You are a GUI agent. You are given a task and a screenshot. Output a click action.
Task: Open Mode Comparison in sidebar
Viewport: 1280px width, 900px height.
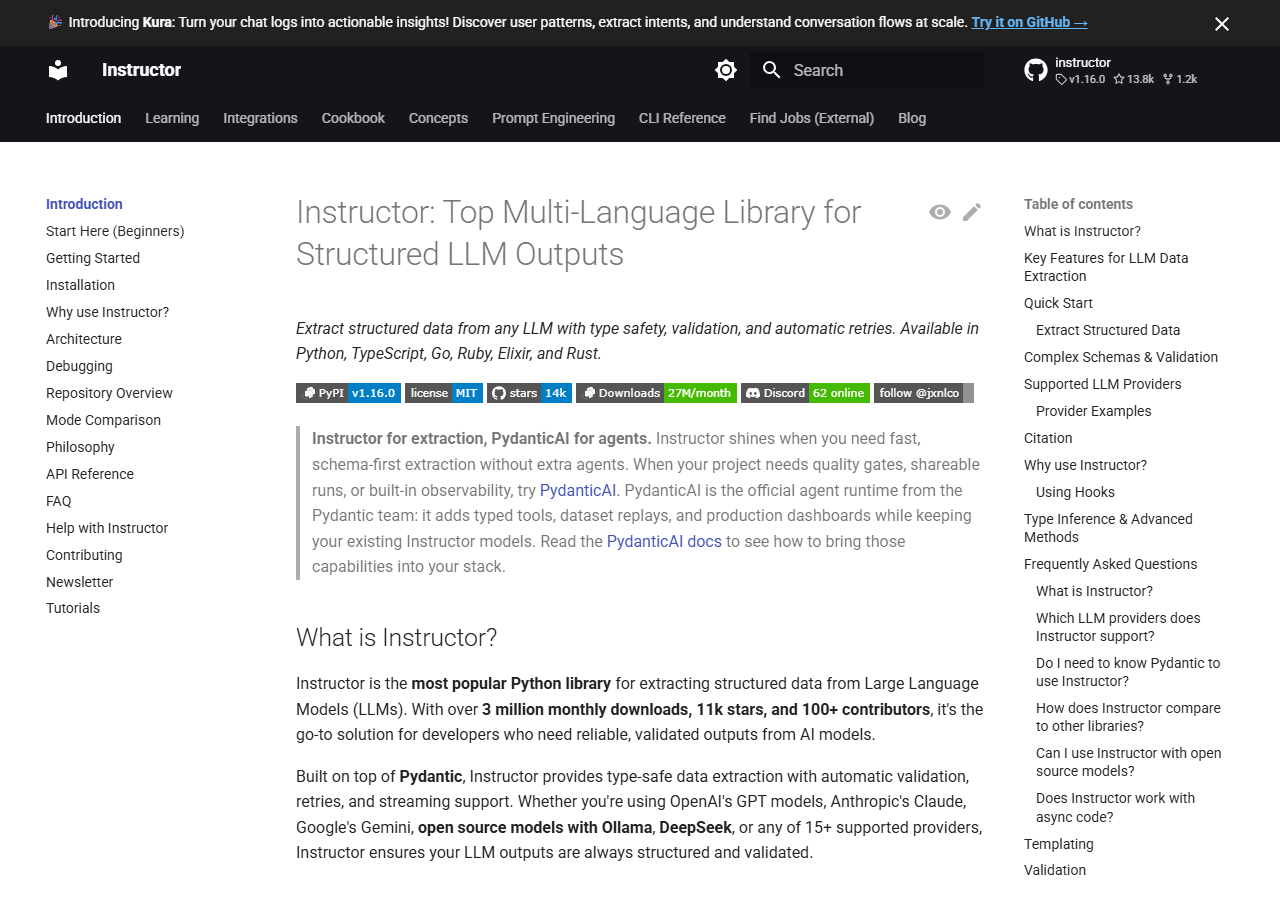point(103,420)
